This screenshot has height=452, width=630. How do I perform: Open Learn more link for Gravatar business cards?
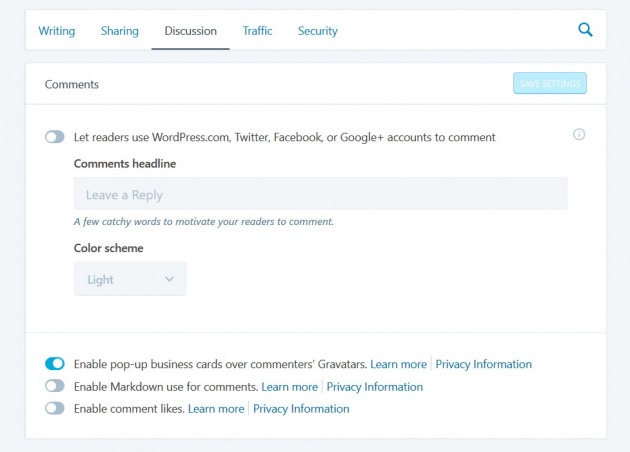(x=398, y=364)
